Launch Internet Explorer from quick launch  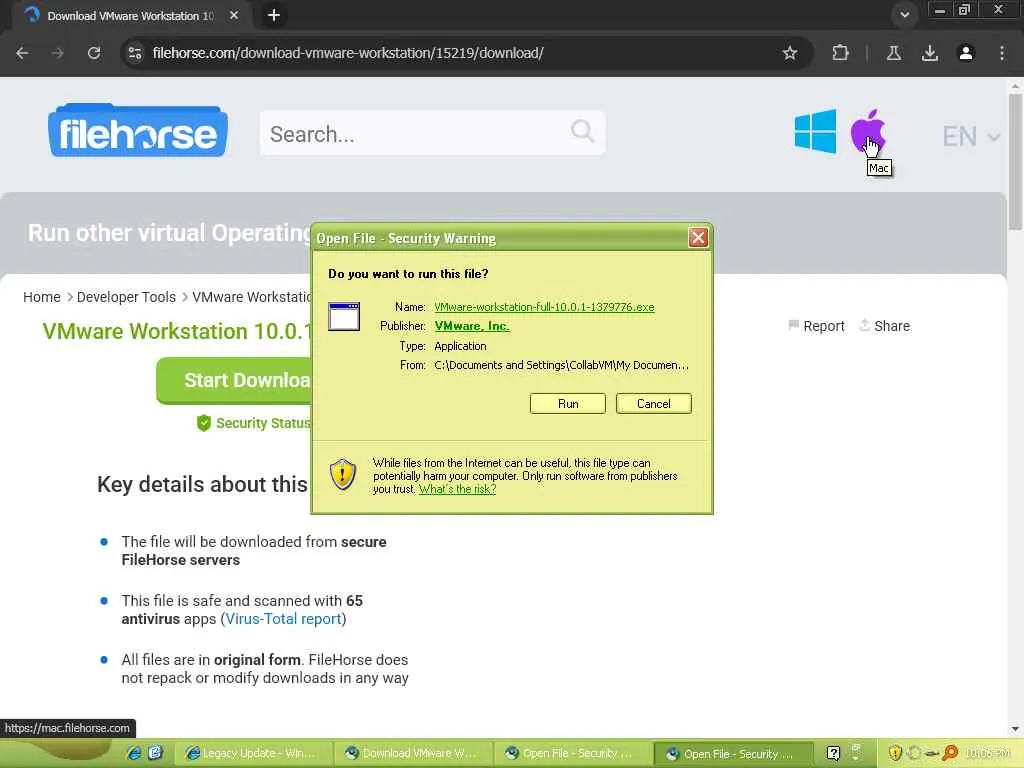click(134, 753)
